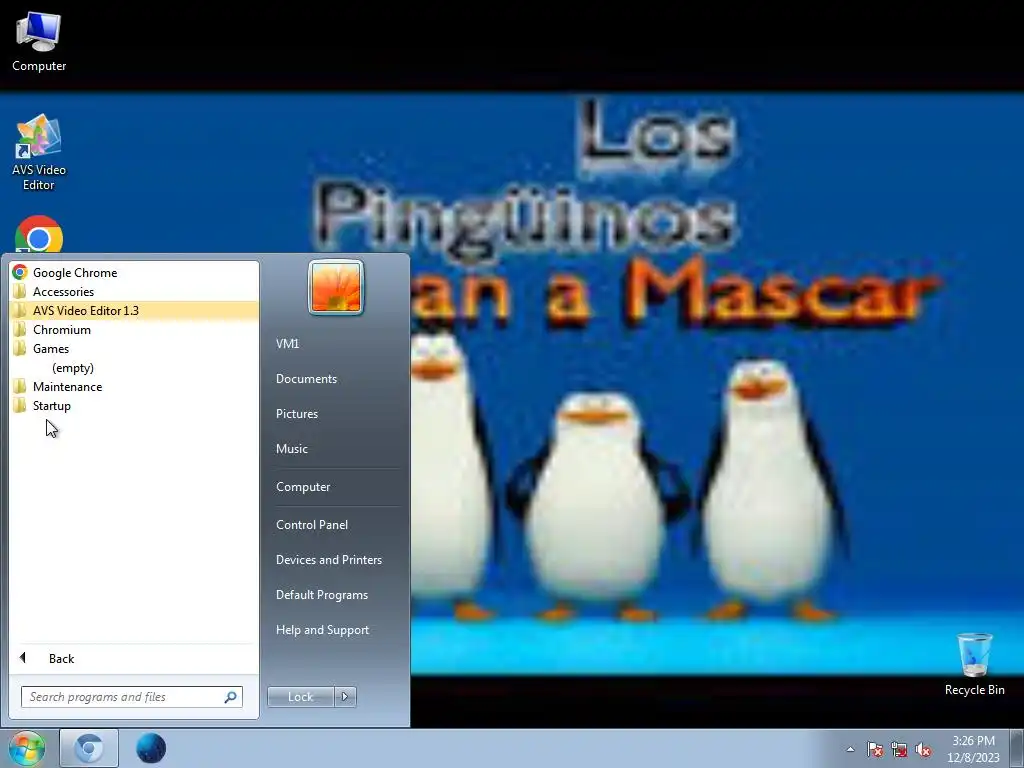Click the folder icon next to Maintenance
The image size is (1024, 768).
point(20,386)
